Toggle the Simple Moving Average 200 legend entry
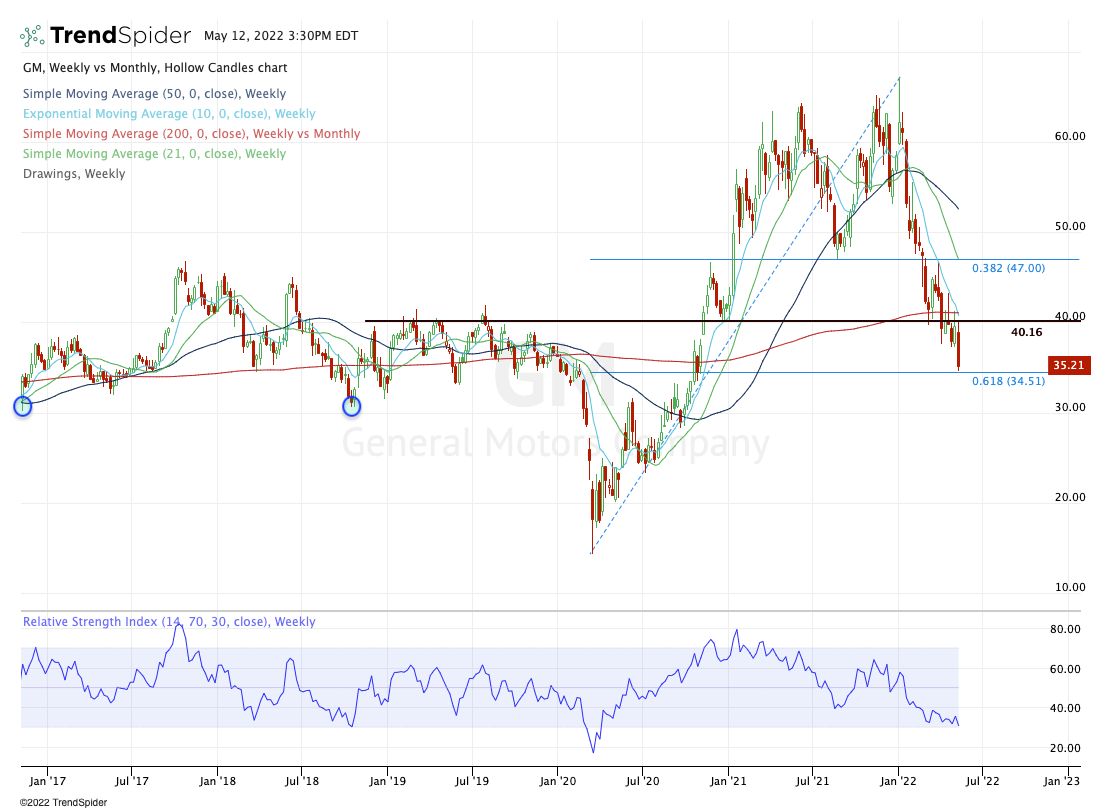The width and height of the screenshot is (1111, 812). 190,134
